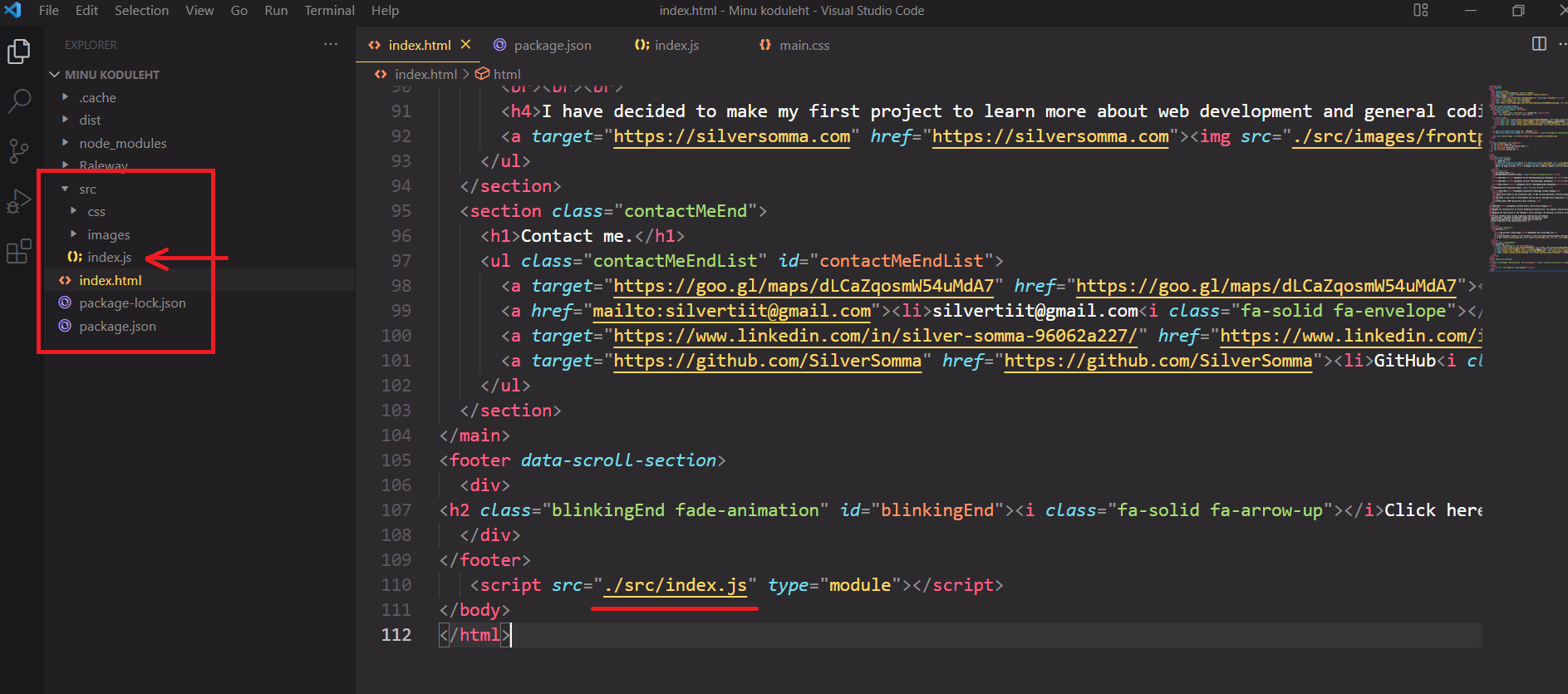This screenshot has width=1568, height=694.
Task: Click the silversomma.com href link on line 92
Action: click(1050, 136)
